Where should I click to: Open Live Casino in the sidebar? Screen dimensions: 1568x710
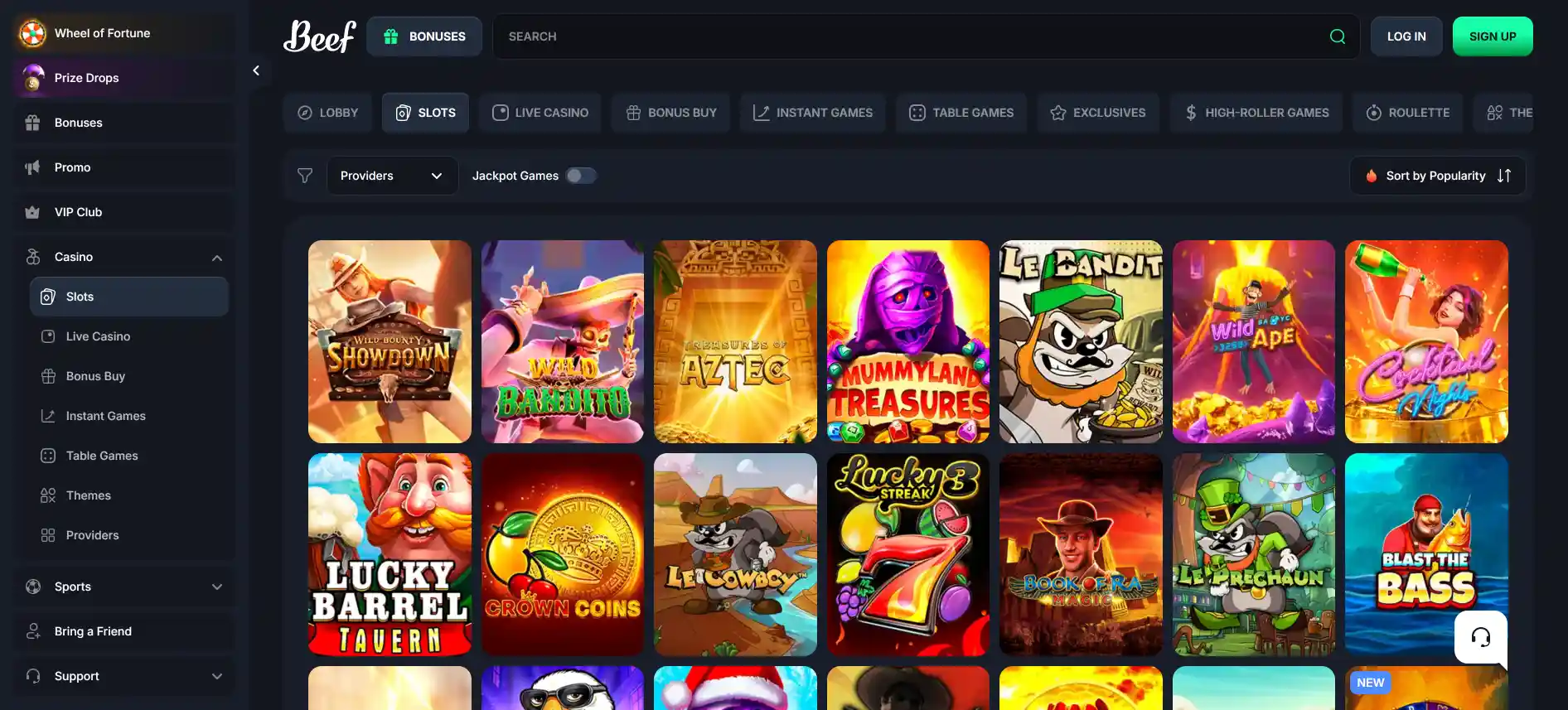tap(128, 336)
